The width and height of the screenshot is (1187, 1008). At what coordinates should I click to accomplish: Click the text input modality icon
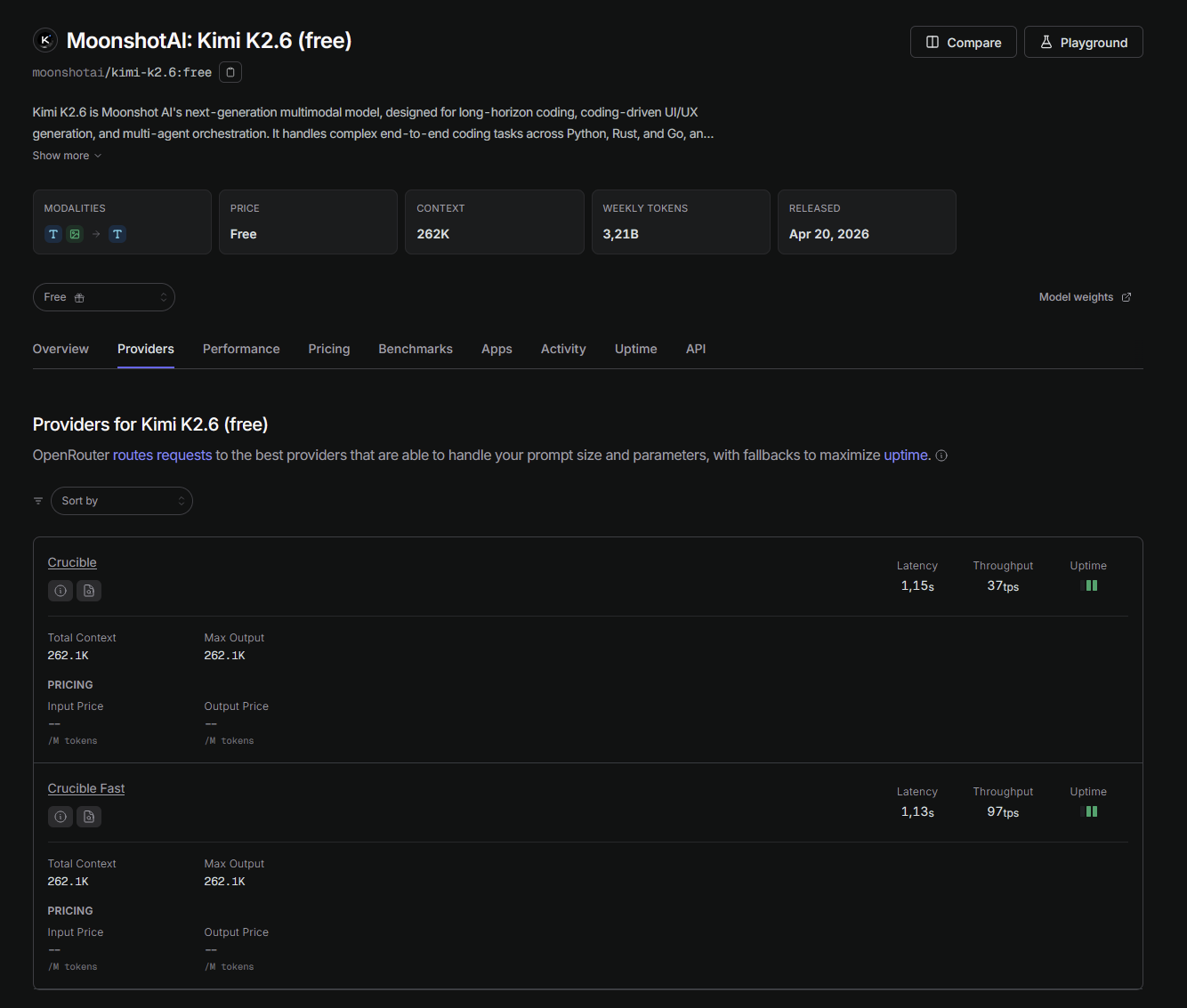click(x=53, y=234)
